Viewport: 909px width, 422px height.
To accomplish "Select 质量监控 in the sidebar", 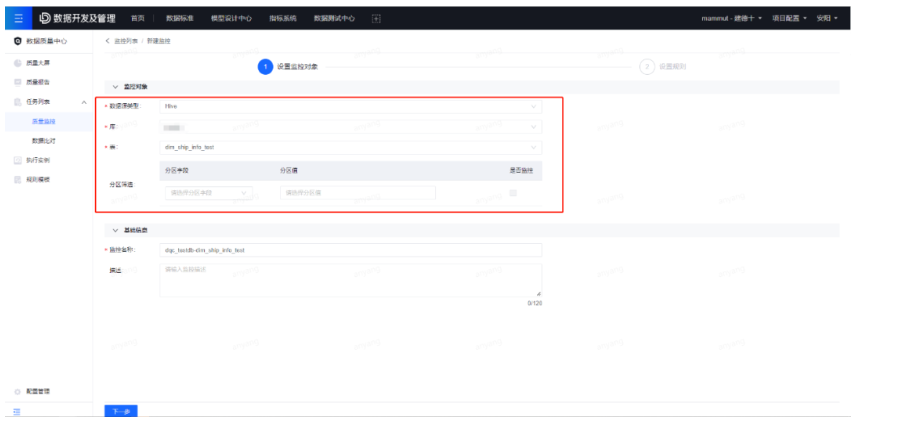I will pyautogui.click(x=43, y=121).
